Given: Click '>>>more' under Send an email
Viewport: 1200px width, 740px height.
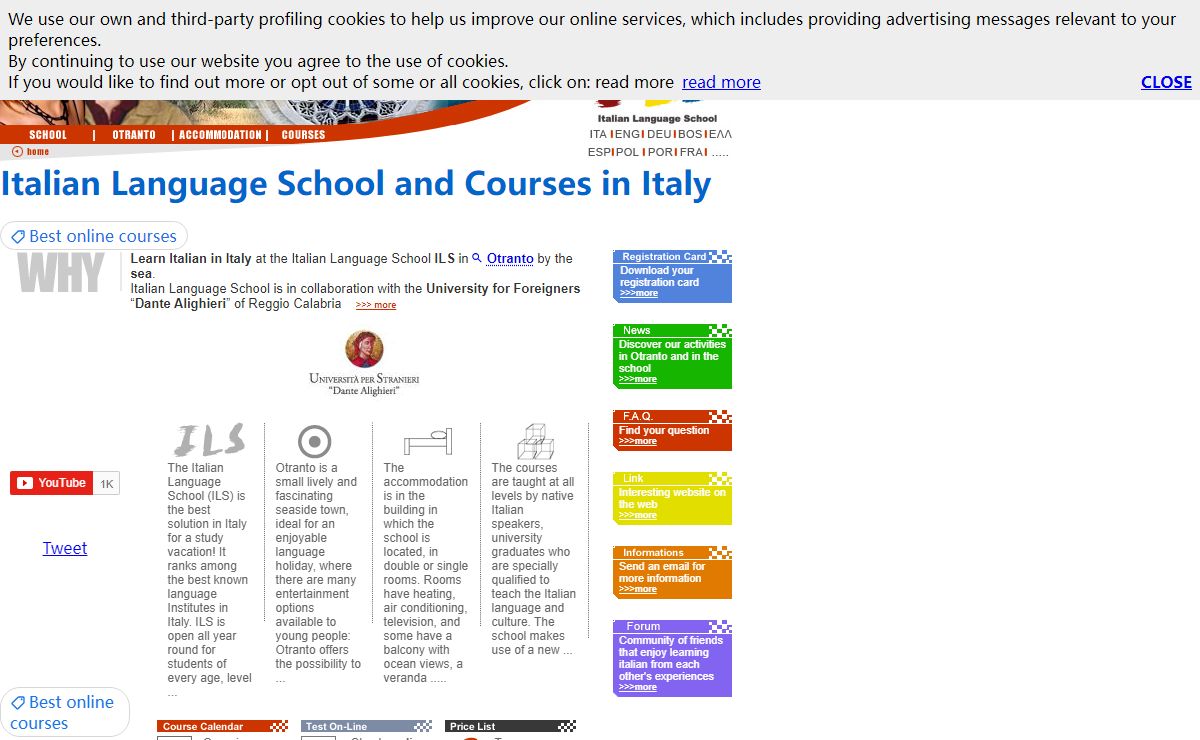Looking at the screenshot, I should [x=638, y=589].
